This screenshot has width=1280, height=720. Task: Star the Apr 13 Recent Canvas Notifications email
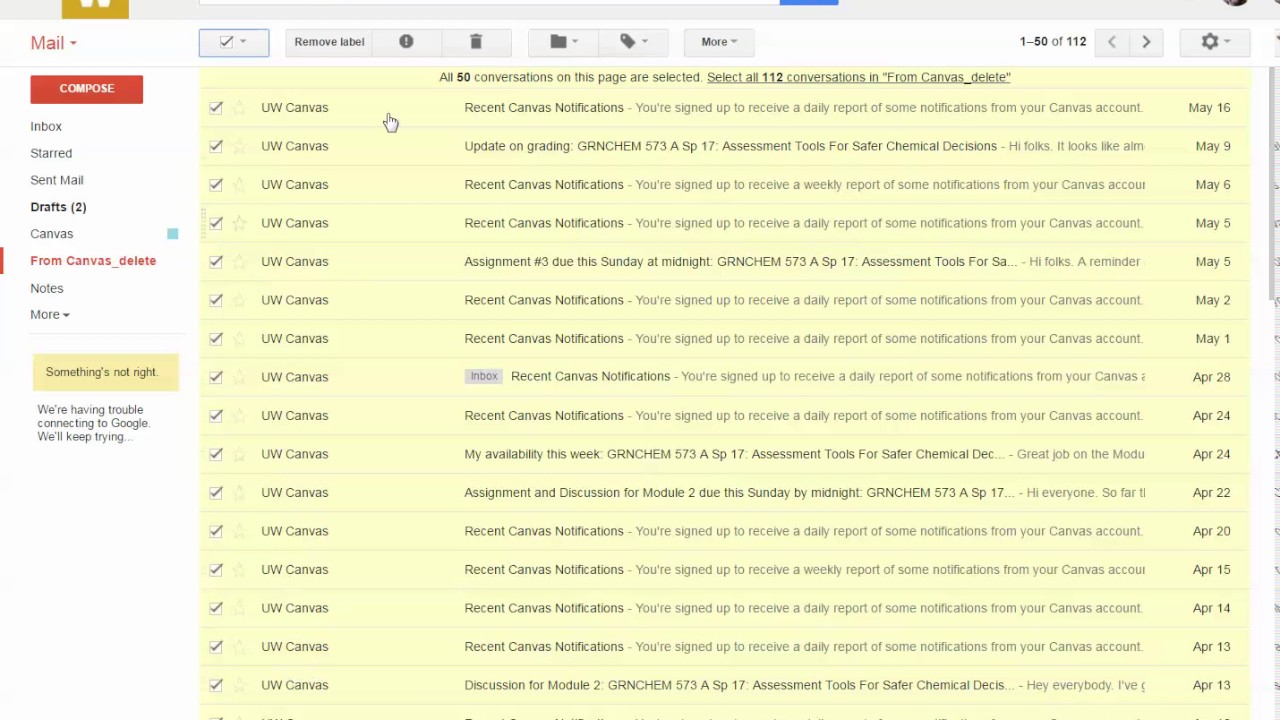[239, 646]
